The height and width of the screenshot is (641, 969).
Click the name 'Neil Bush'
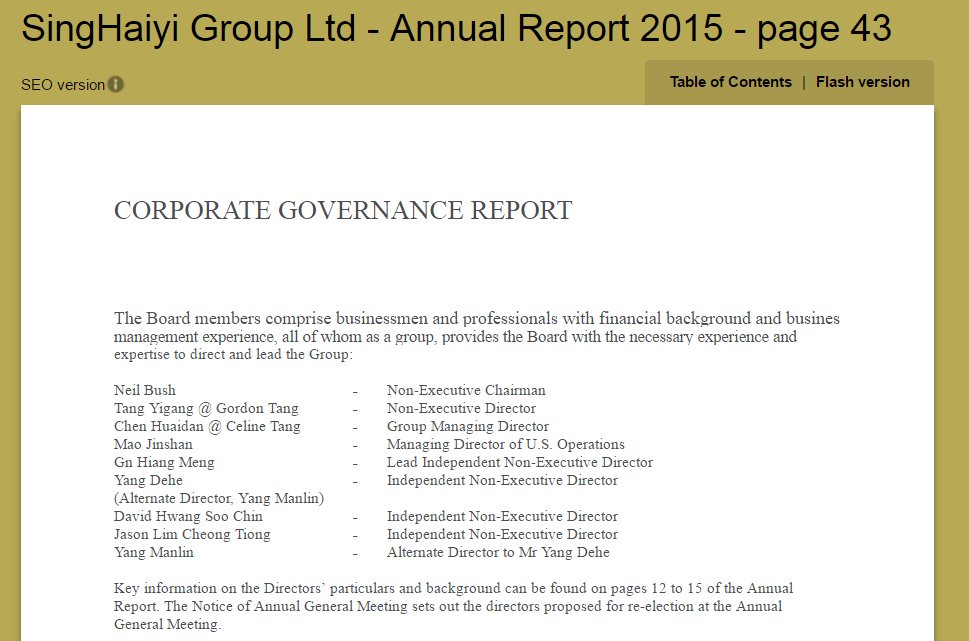(145, 390)
